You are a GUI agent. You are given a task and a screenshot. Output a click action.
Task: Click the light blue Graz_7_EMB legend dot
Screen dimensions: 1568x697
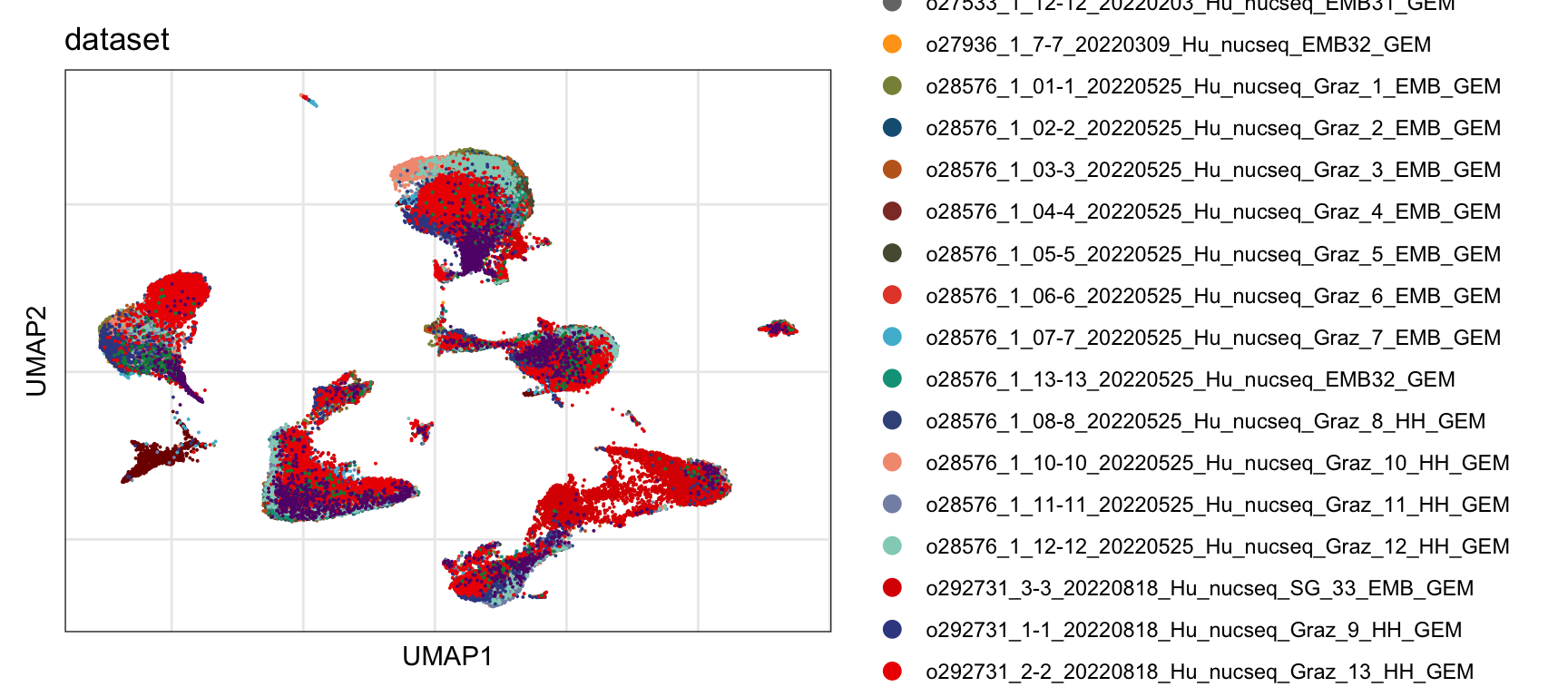pos(892,338)
